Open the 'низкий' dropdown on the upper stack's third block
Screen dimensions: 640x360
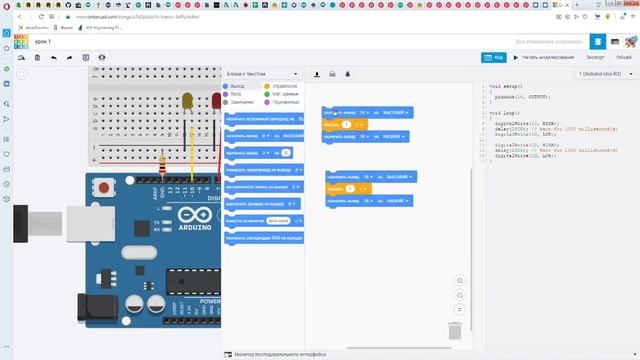point(393,137)
